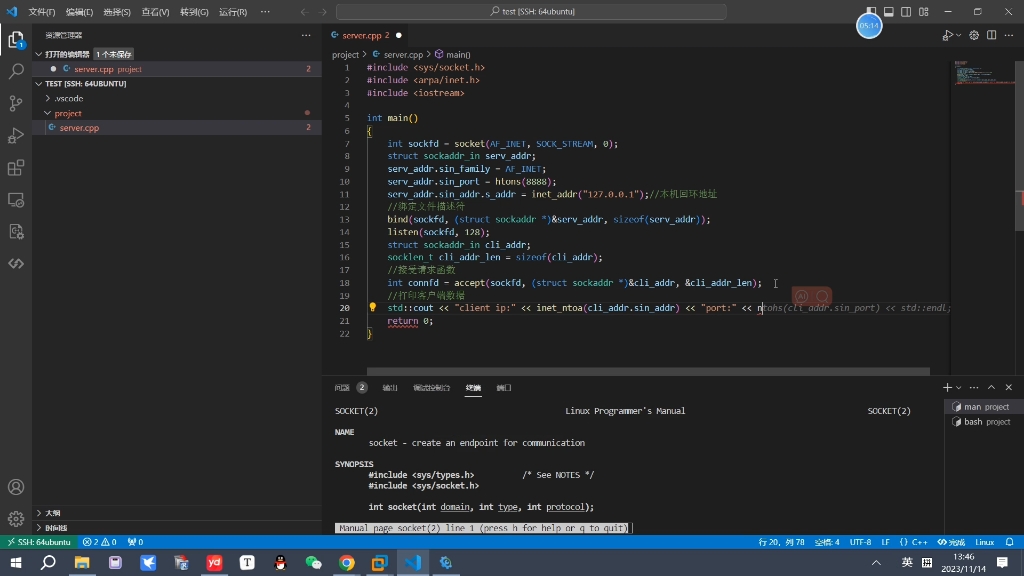Go forward with the navigation arrow
The height and width of the screenshot is (576, 1024).
[x=323, y=12]
